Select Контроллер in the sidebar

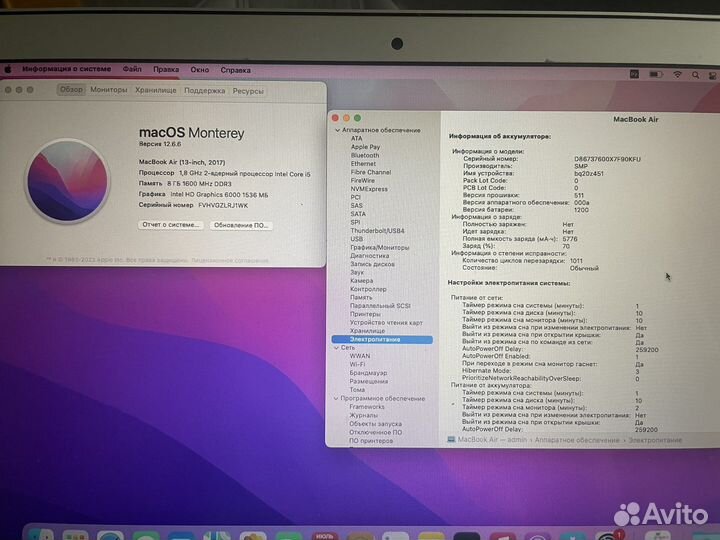[368, 289]
